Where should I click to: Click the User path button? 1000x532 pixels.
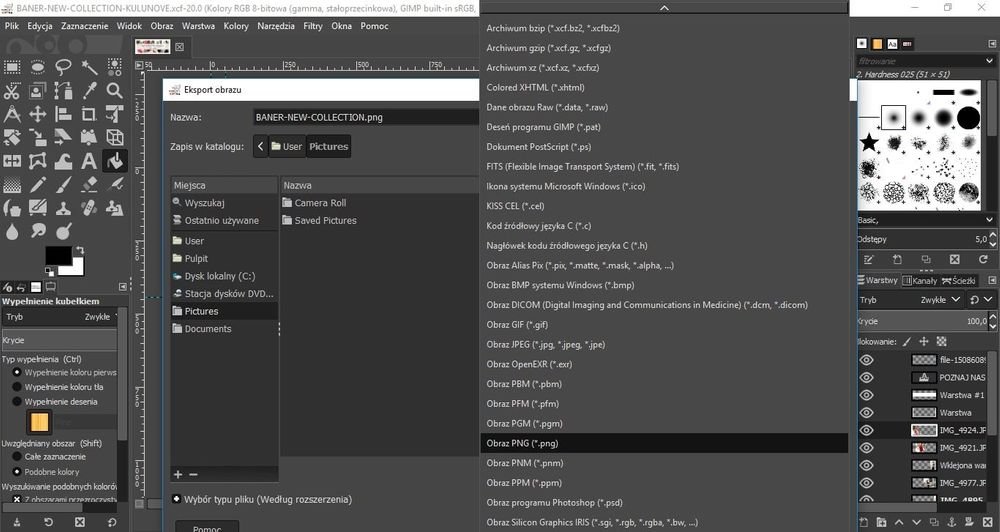pos(287,146)
